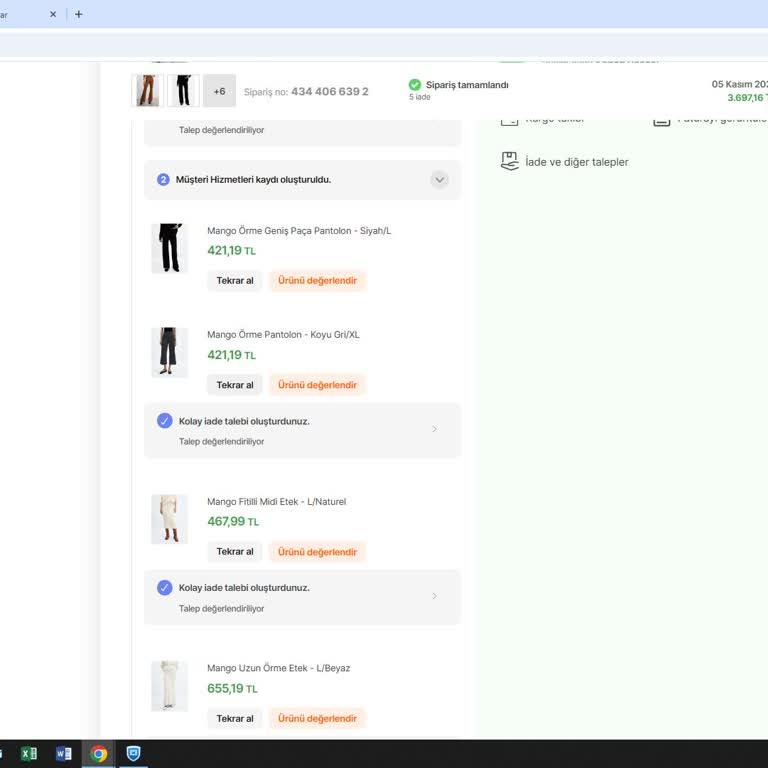Click Ürünü değerlendir for Geniş Paça Pantolon Siyah/L

(317, 281)
